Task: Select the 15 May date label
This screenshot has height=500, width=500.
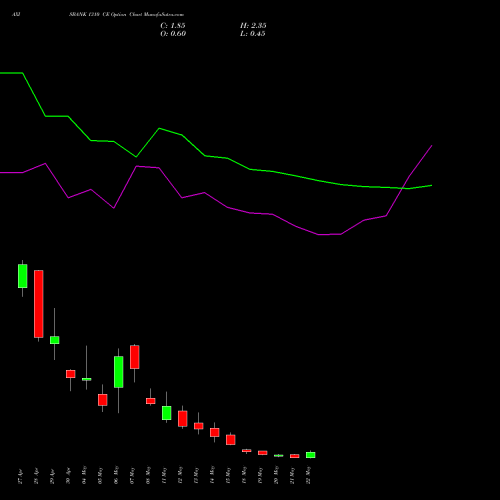Action: point(228,475)
